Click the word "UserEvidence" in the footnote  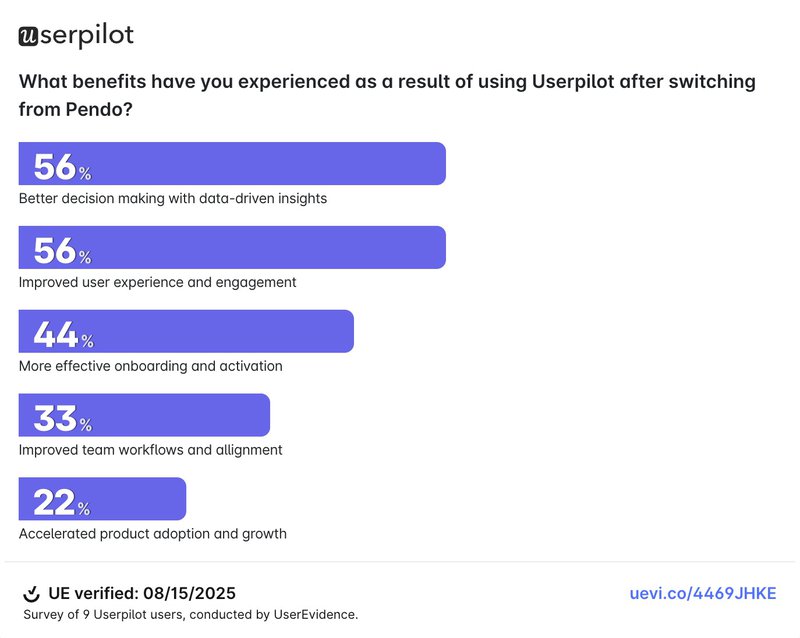point(317,615)
